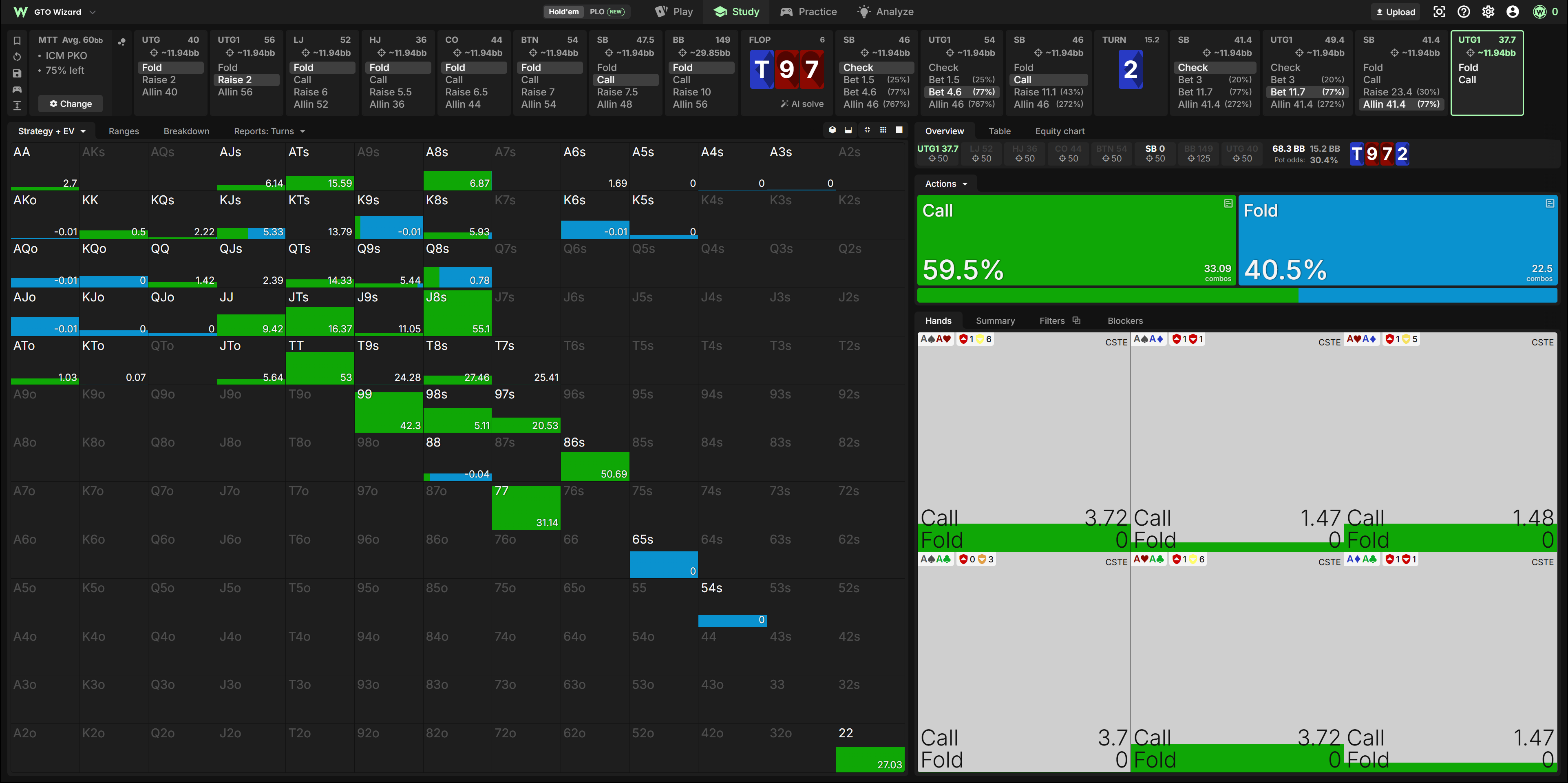
Task: Click the vertical expand/collapse arrows icon
Action: (17, 105)
